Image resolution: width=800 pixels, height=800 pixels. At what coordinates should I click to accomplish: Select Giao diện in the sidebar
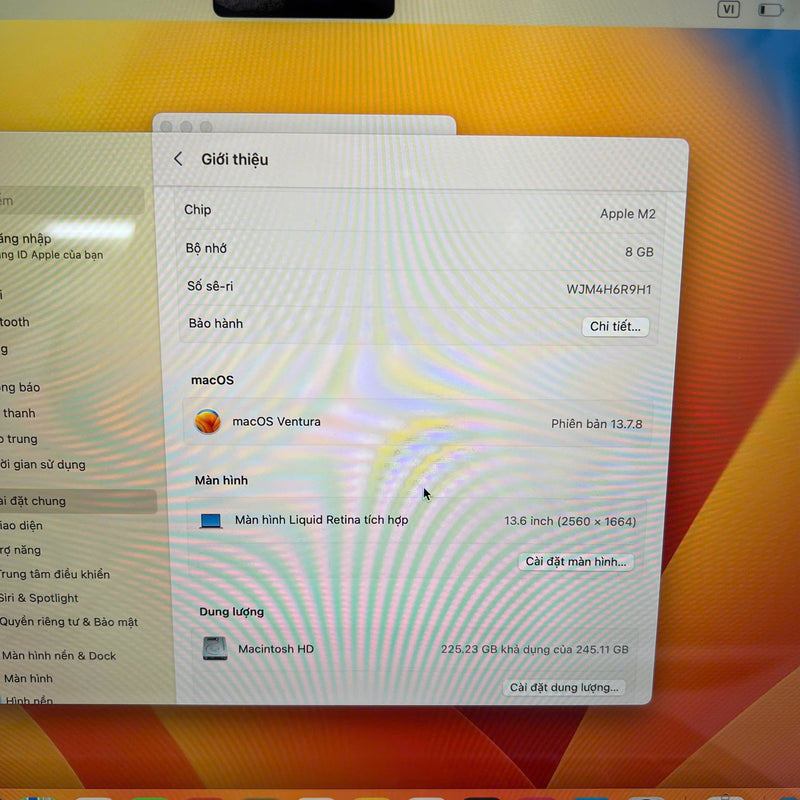click(25, 526)
